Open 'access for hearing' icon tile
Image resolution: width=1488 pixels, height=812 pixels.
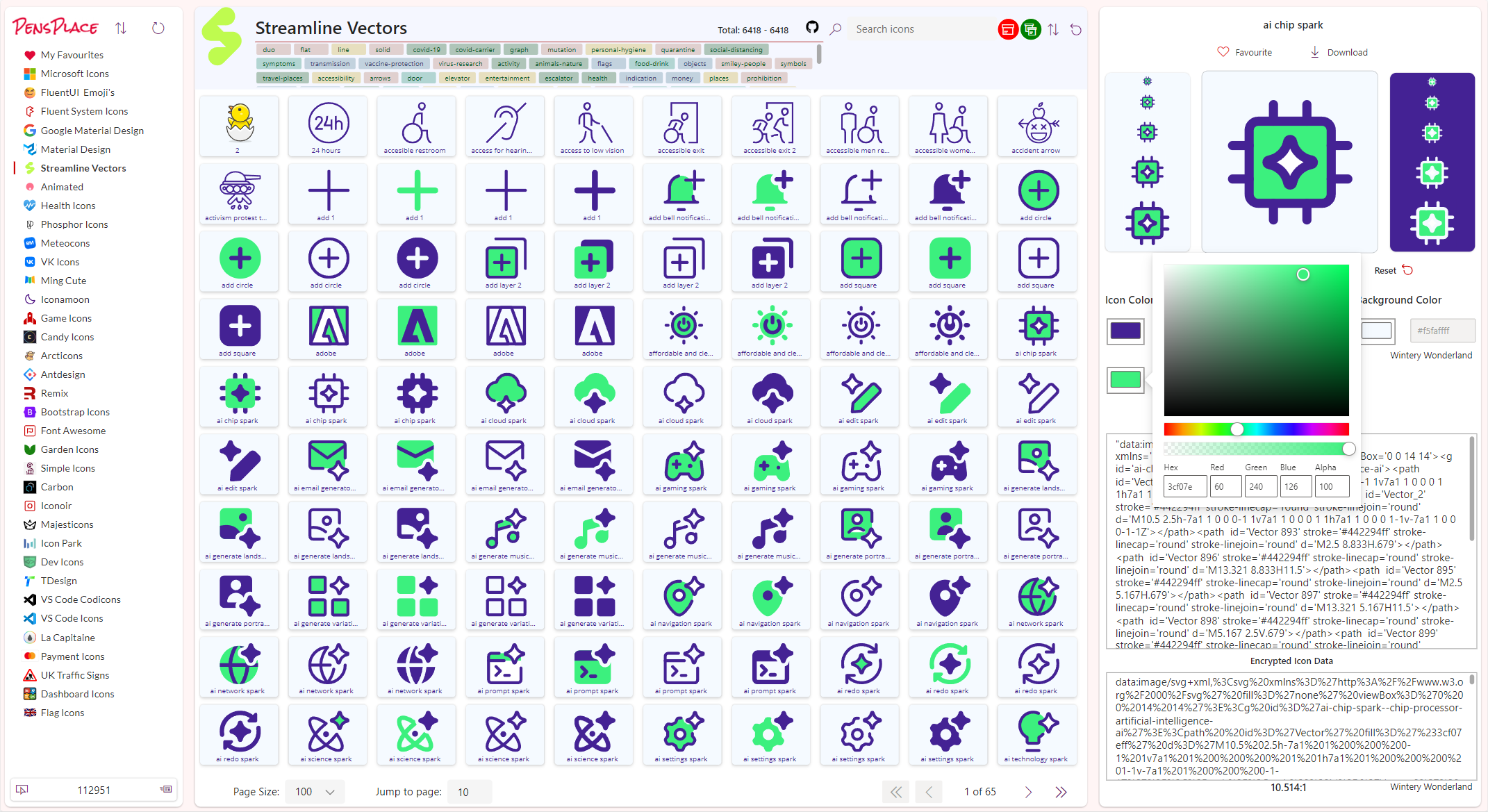click(506, 127)
